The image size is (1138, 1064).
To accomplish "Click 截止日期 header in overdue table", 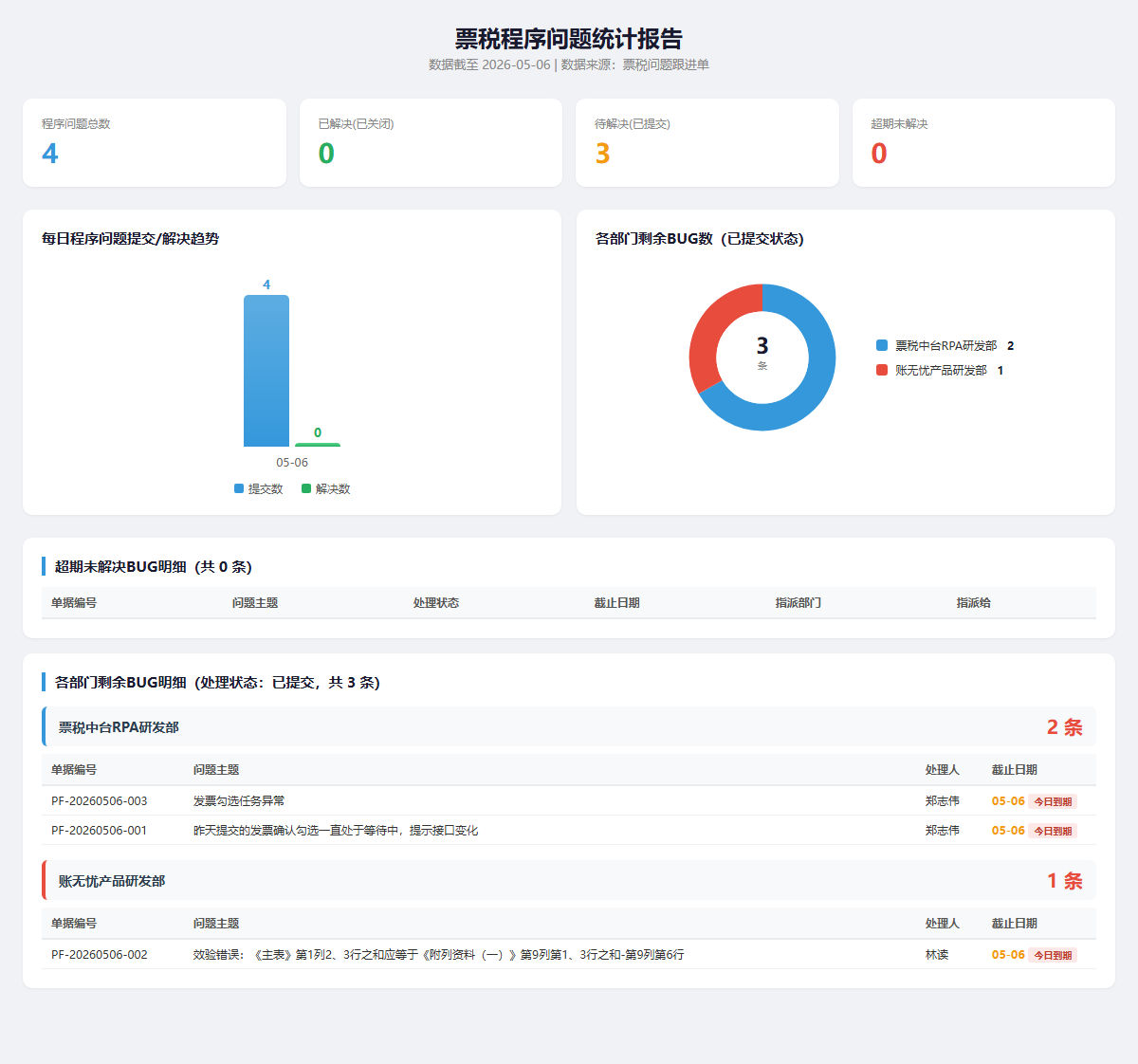I will point(617,602).
